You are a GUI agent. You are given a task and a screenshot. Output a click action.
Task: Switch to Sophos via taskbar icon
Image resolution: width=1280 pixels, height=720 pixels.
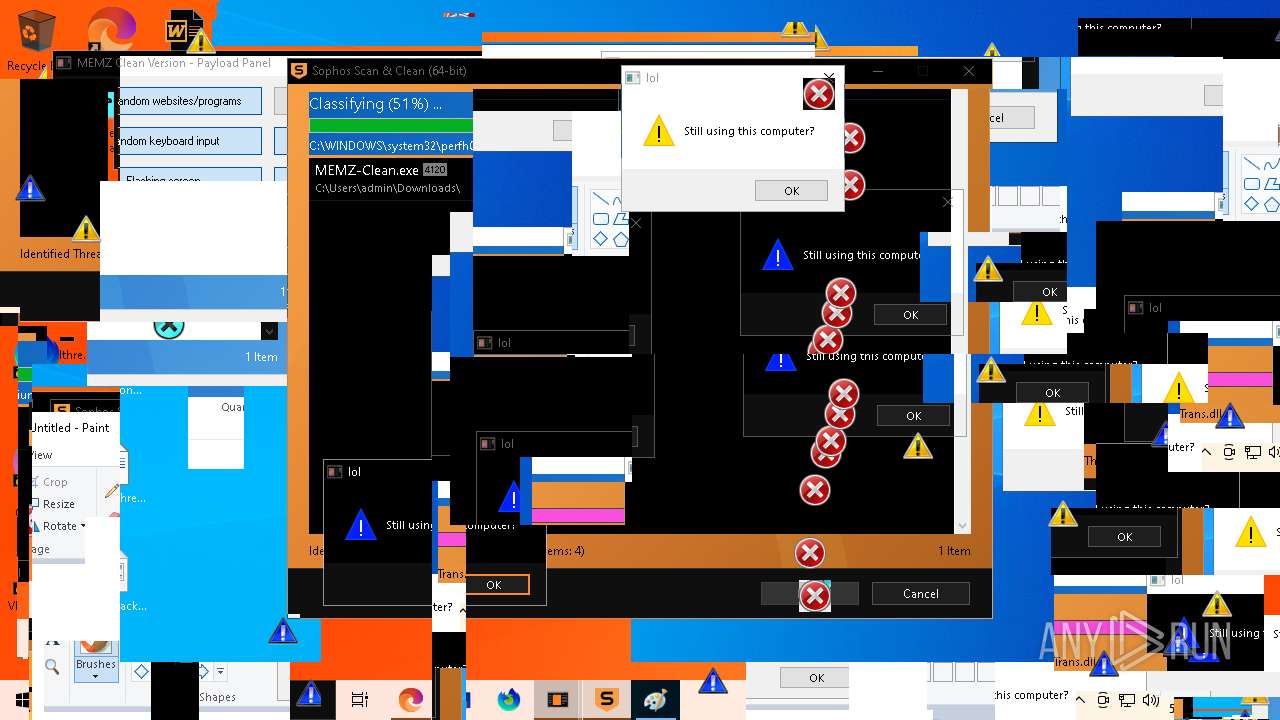coord(606,701)
